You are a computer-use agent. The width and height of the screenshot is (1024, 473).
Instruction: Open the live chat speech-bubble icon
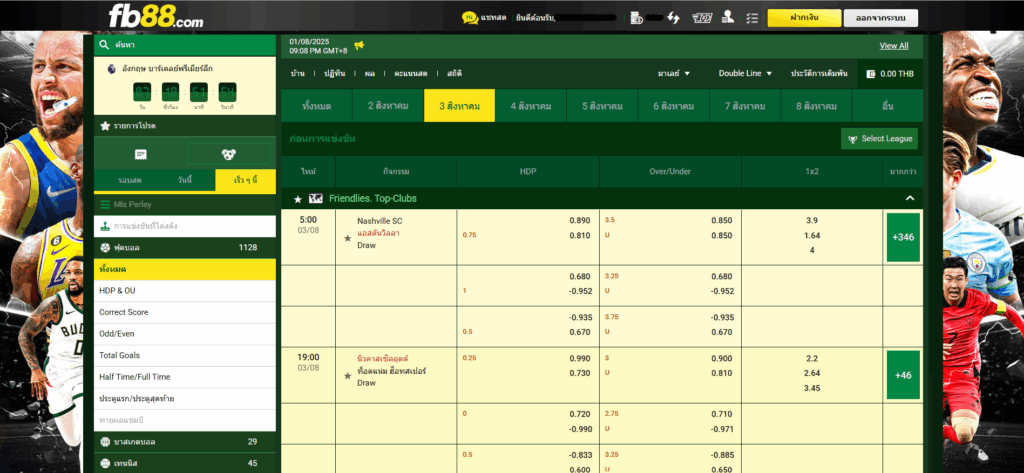point(470,18)
